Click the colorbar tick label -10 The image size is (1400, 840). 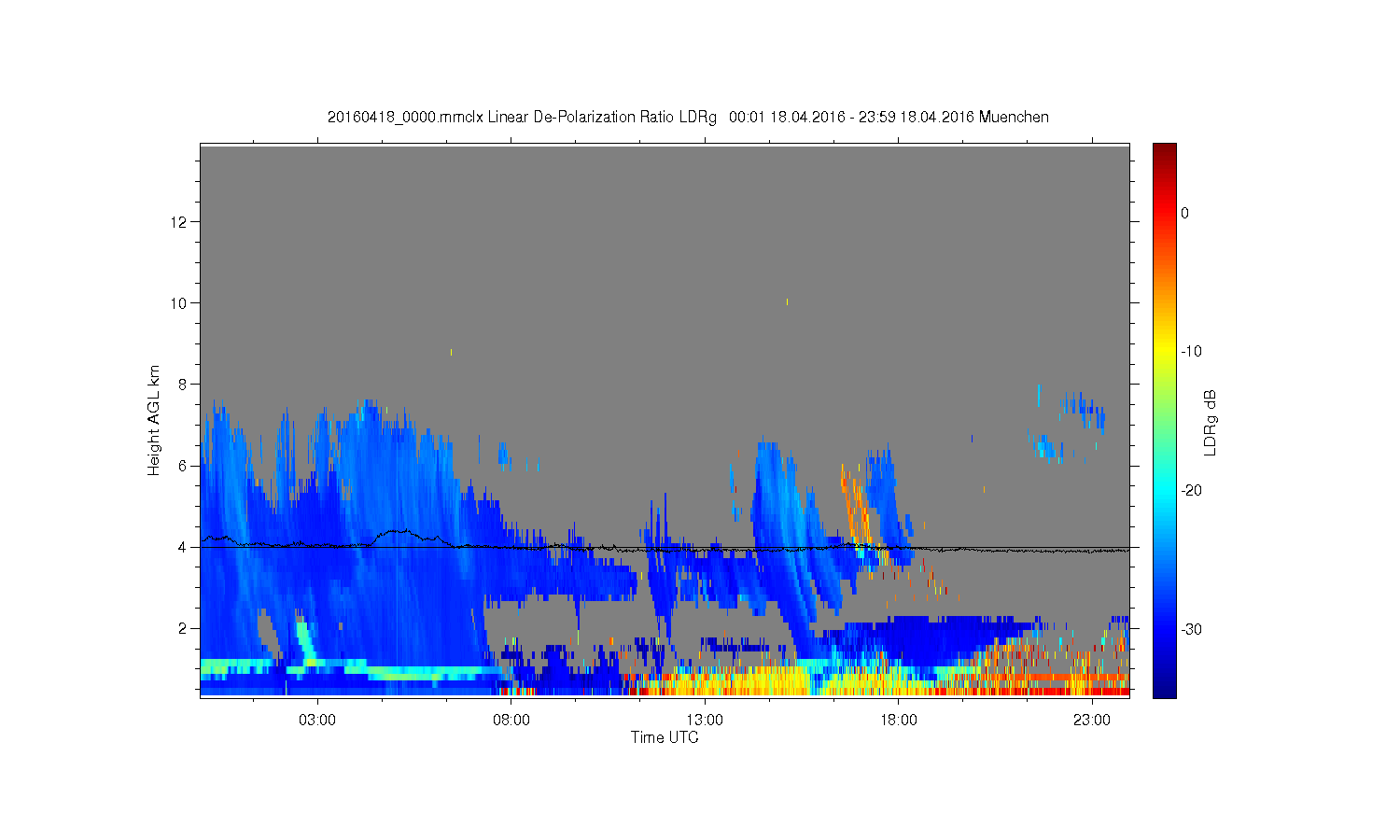tap(1191, 352)
